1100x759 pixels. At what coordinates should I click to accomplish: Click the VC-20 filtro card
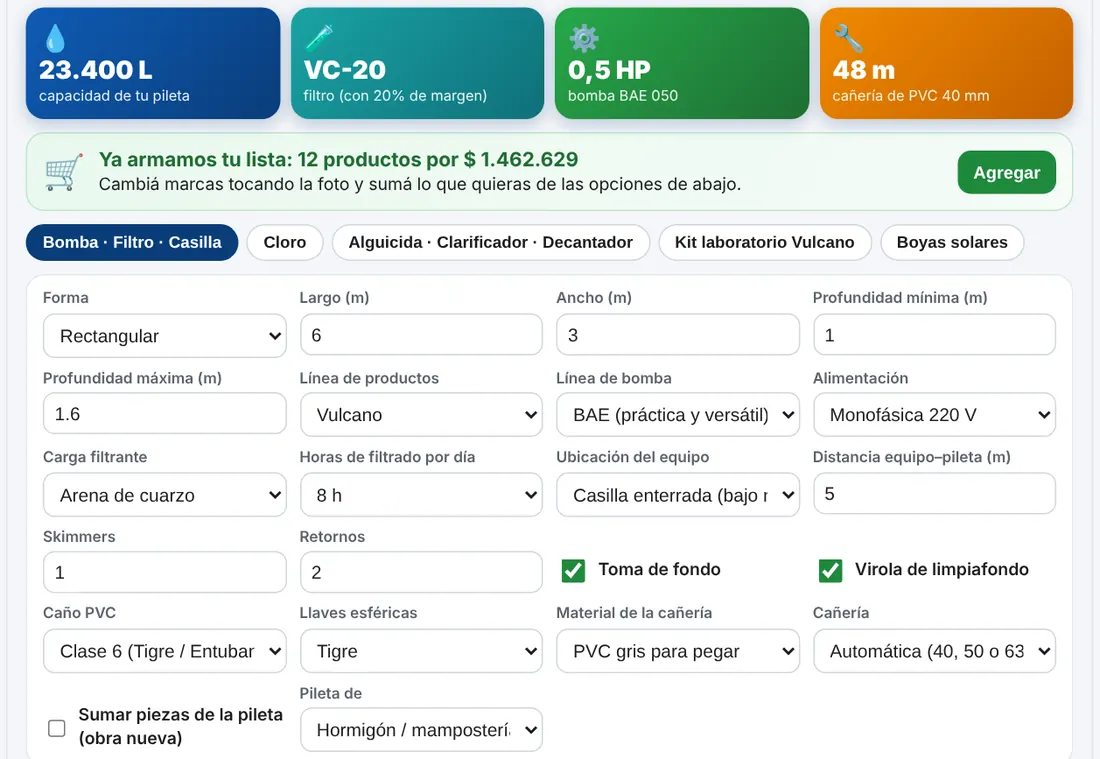417,63
